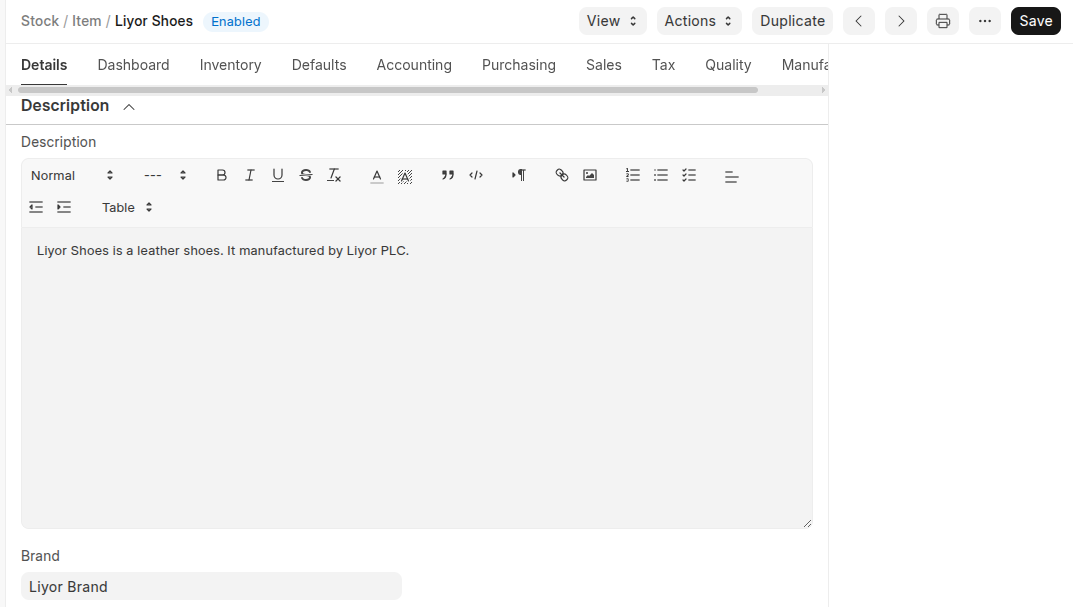The width and height of the screenshot is (1073, 607).
Task: Open the Accounting tab
Action: tap(414, 65)
